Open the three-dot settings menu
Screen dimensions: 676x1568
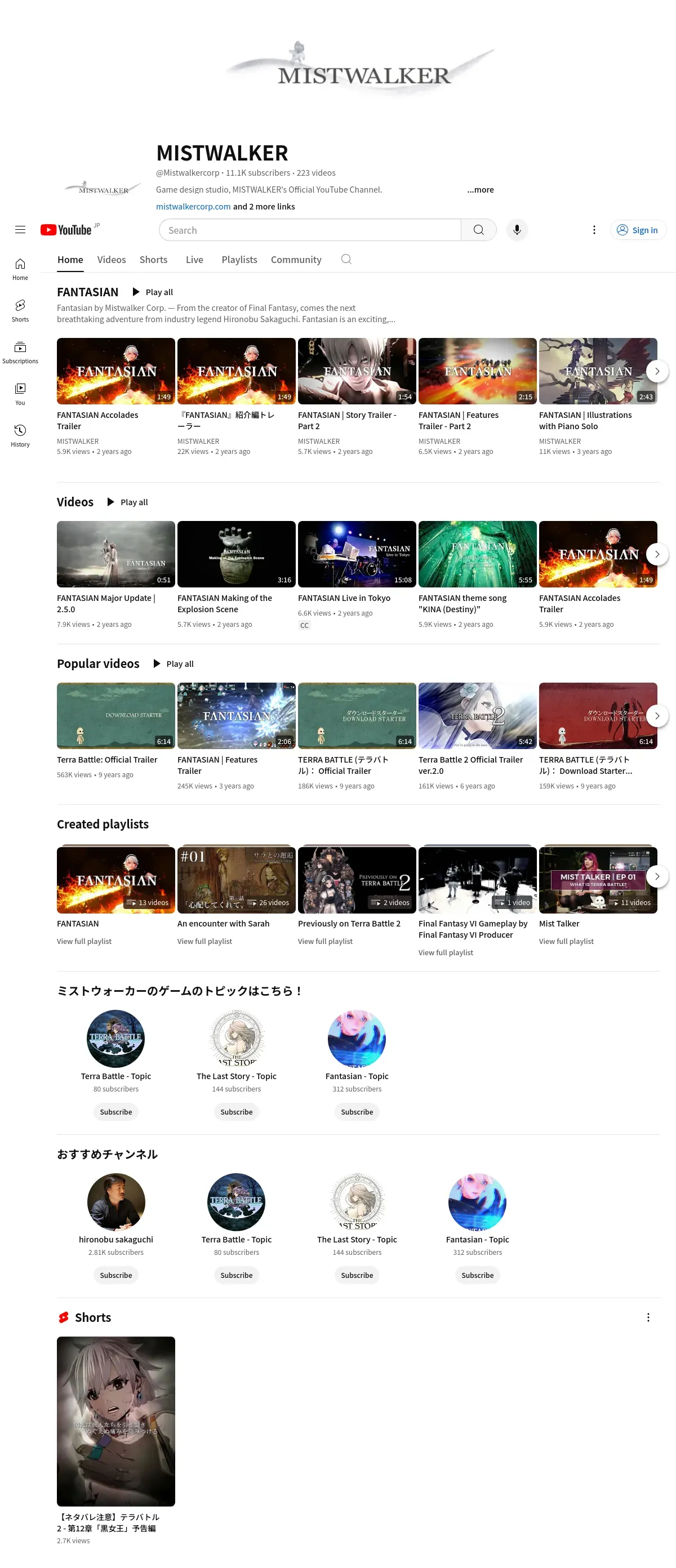pyautogui.click(x=594, y=229)
